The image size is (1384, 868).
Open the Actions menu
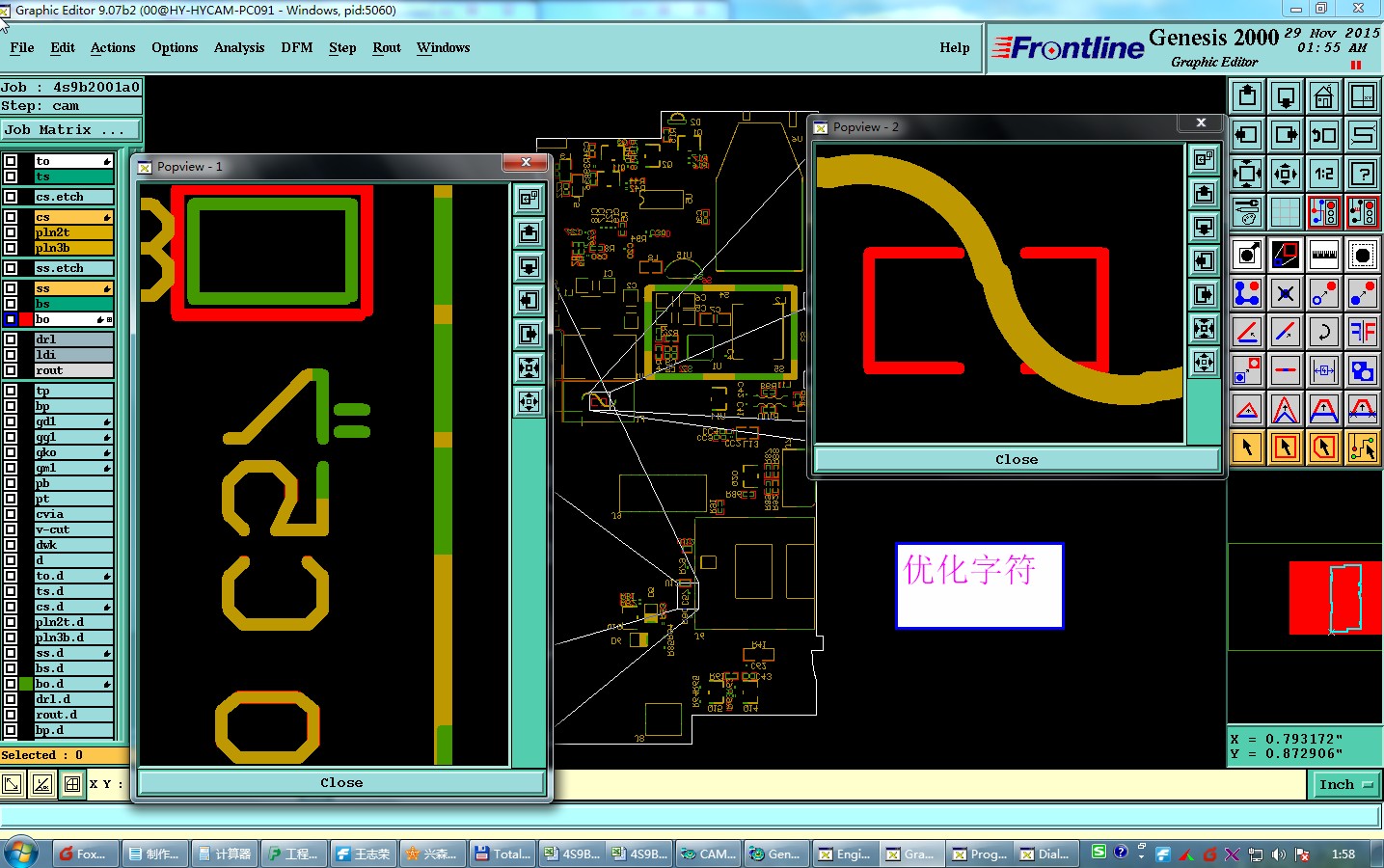point(113,47)
